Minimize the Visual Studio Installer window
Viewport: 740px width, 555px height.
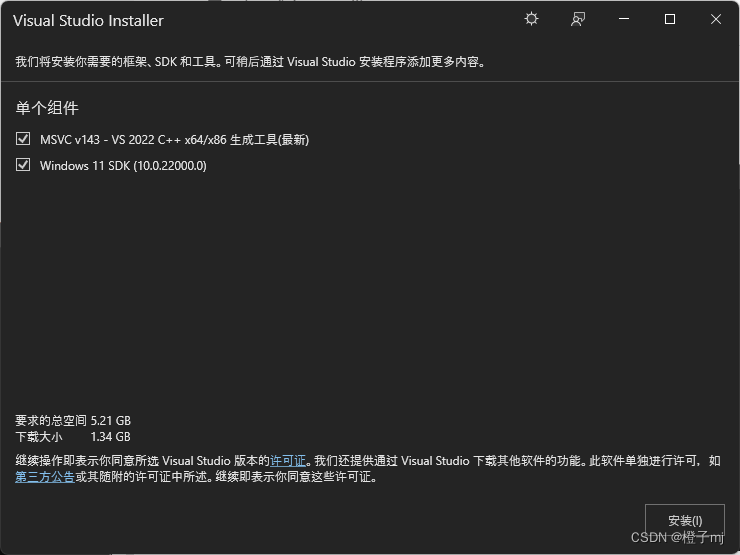coord(624,19)
